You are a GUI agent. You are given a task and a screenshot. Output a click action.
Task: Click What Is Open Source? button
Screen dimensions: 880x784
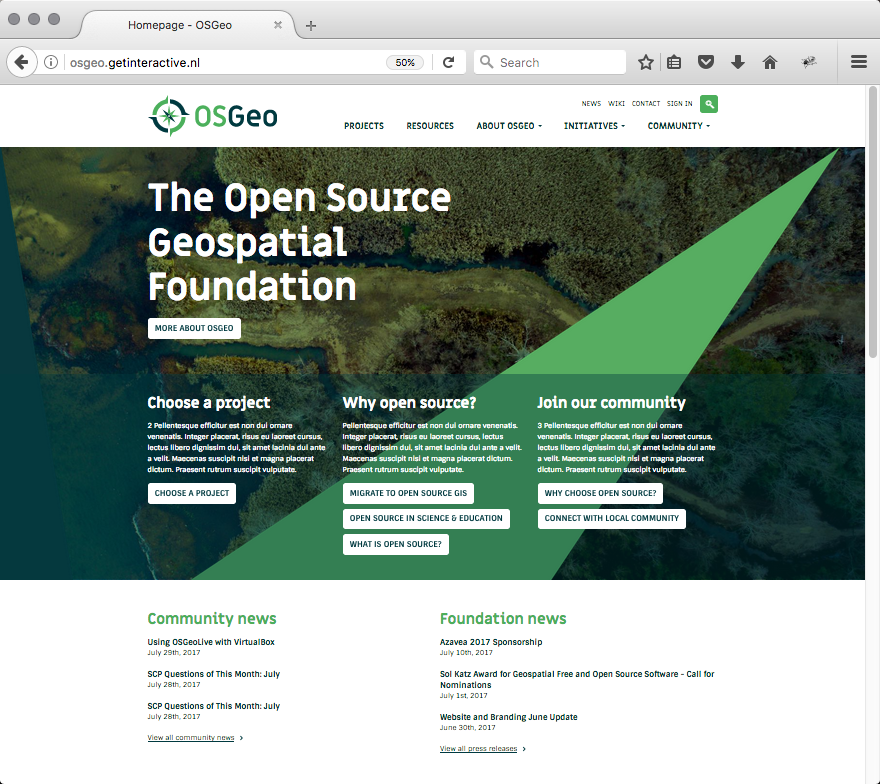[x=396, y=544]
